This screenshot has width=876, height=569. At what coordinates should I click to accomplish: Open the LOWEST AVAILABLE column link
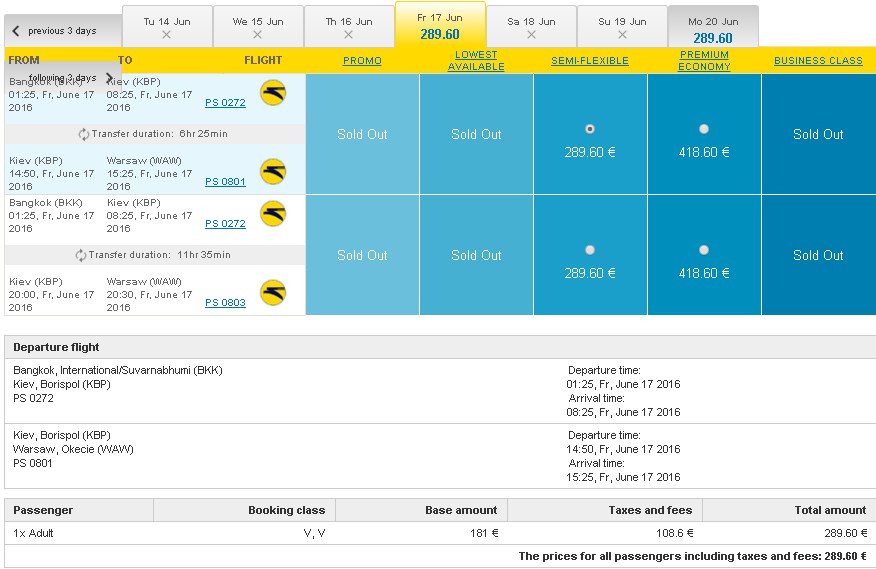476,60
